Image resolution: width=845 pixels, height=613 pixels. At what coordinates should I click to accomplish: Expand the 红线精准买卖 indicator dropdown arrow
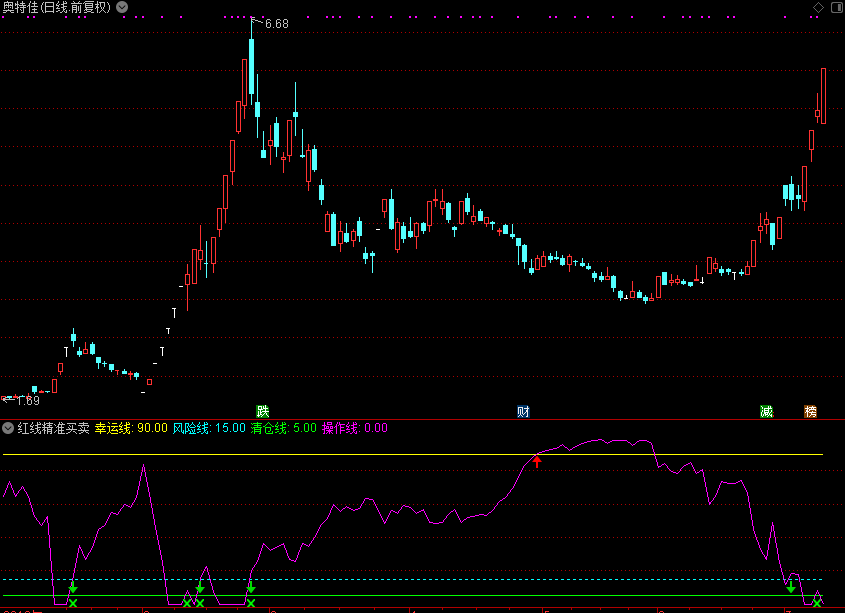[x=8, y=428]
